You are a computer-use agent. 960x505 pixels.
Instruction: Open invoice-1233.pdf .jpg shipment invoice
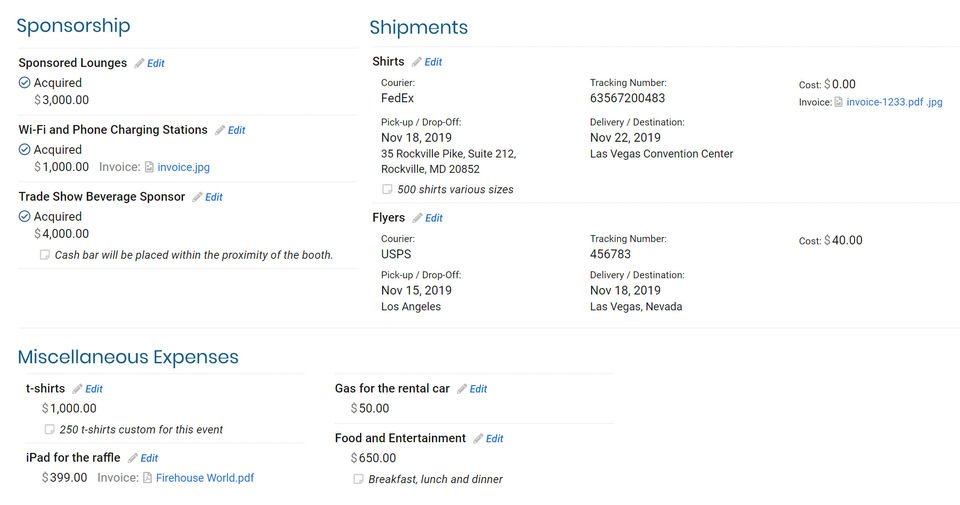click(894, 102)
